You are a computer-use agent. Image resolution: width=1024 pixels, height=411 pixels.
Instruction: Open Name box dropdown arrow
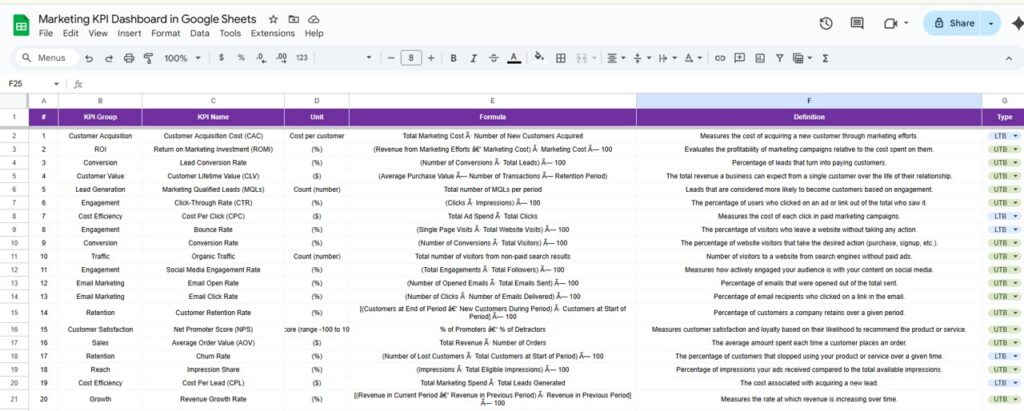pos(56,84)
